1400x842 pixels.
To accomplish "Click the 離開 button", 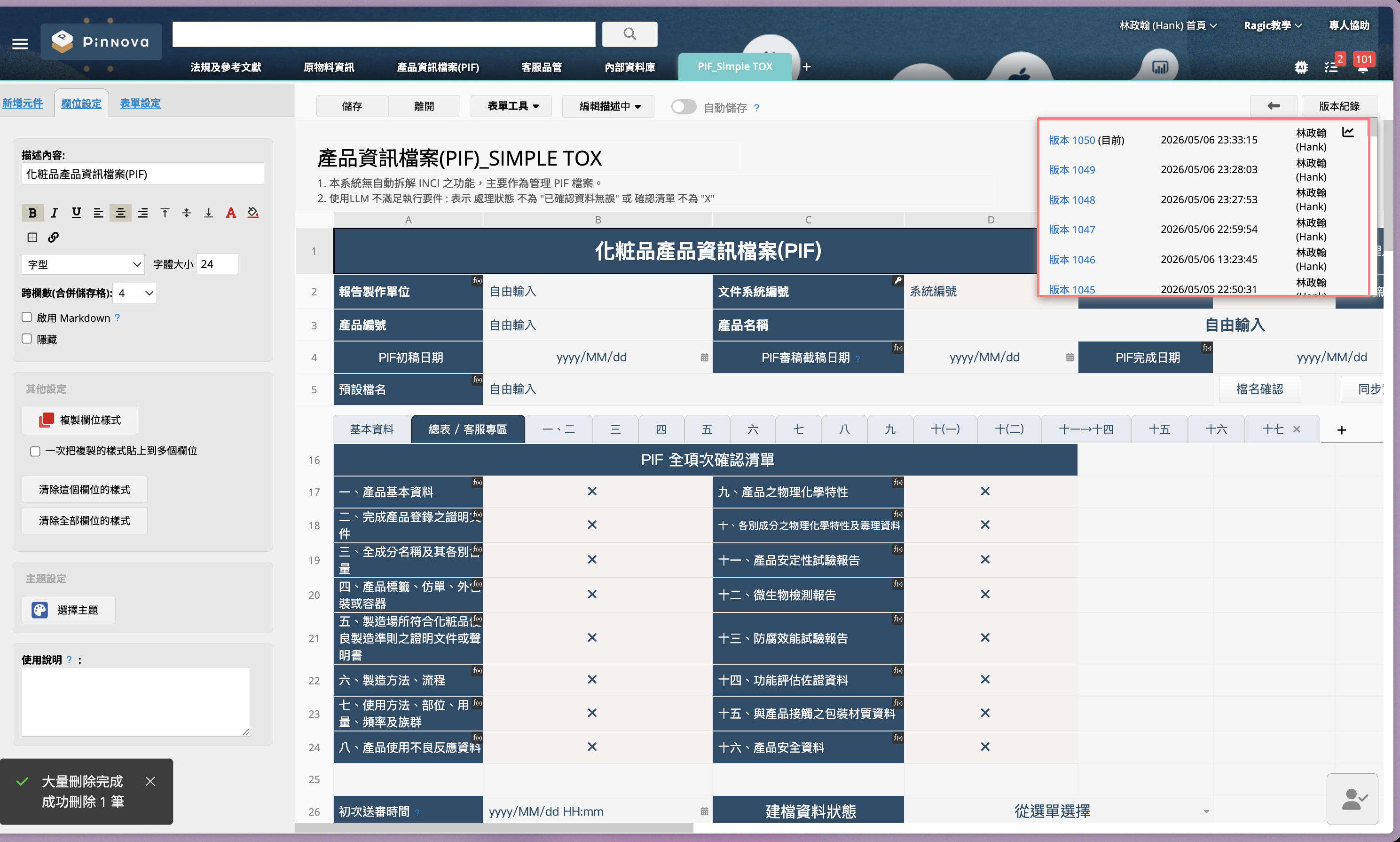I will [424, 106].
